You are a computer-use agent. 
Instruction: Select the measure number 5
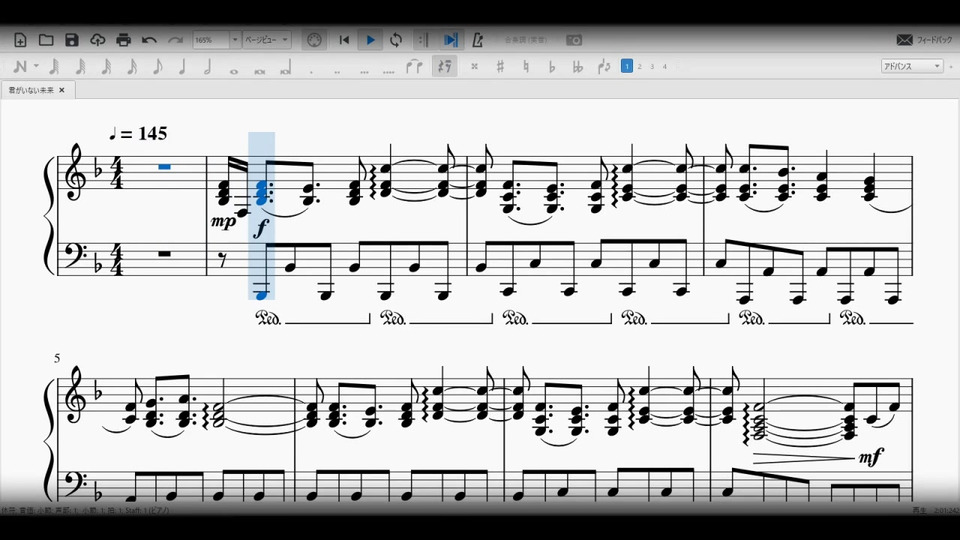pyautogui.click(x=57, y=358)
